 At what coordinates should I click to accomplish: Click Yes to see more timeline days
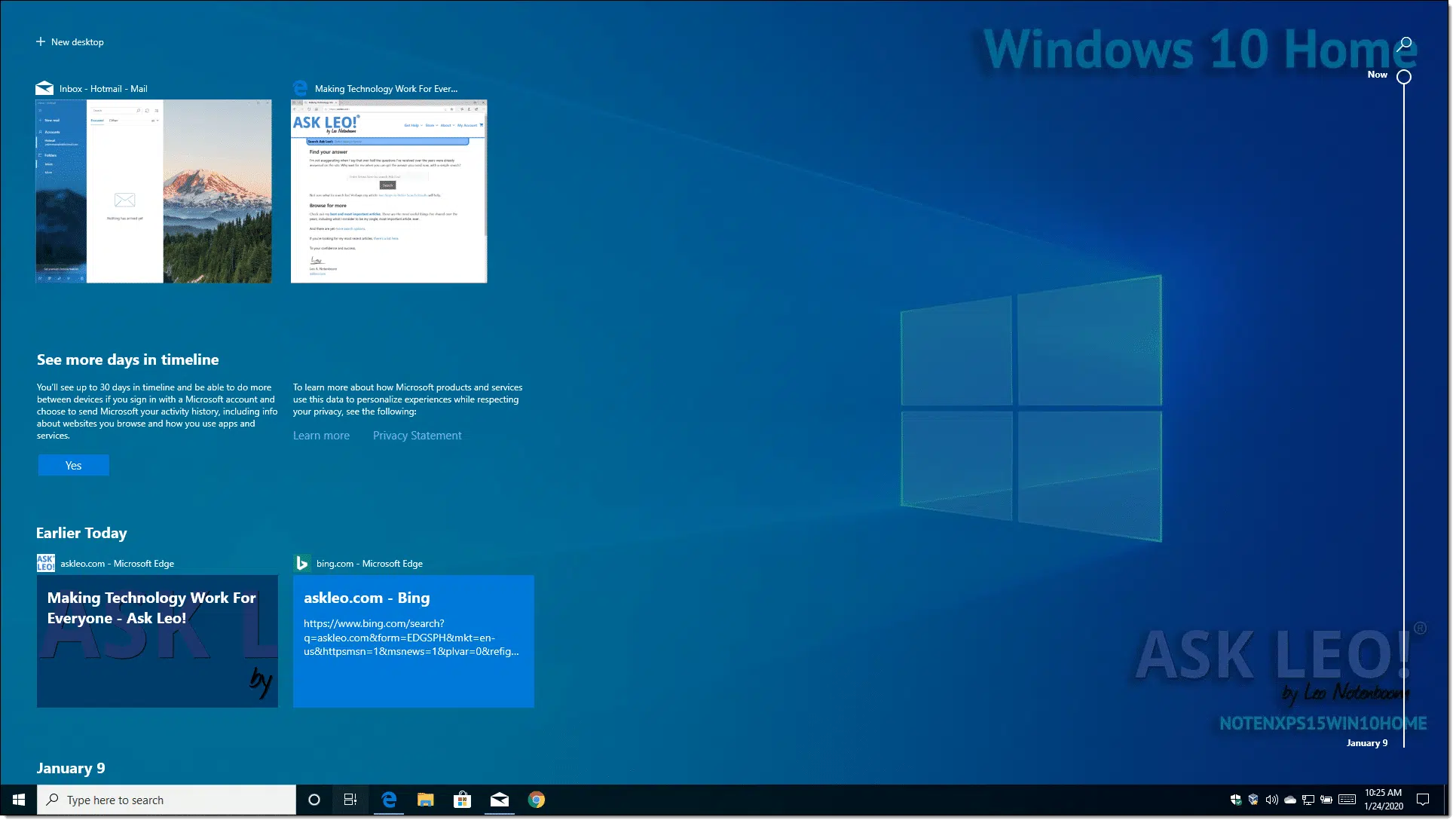(73, 466)
